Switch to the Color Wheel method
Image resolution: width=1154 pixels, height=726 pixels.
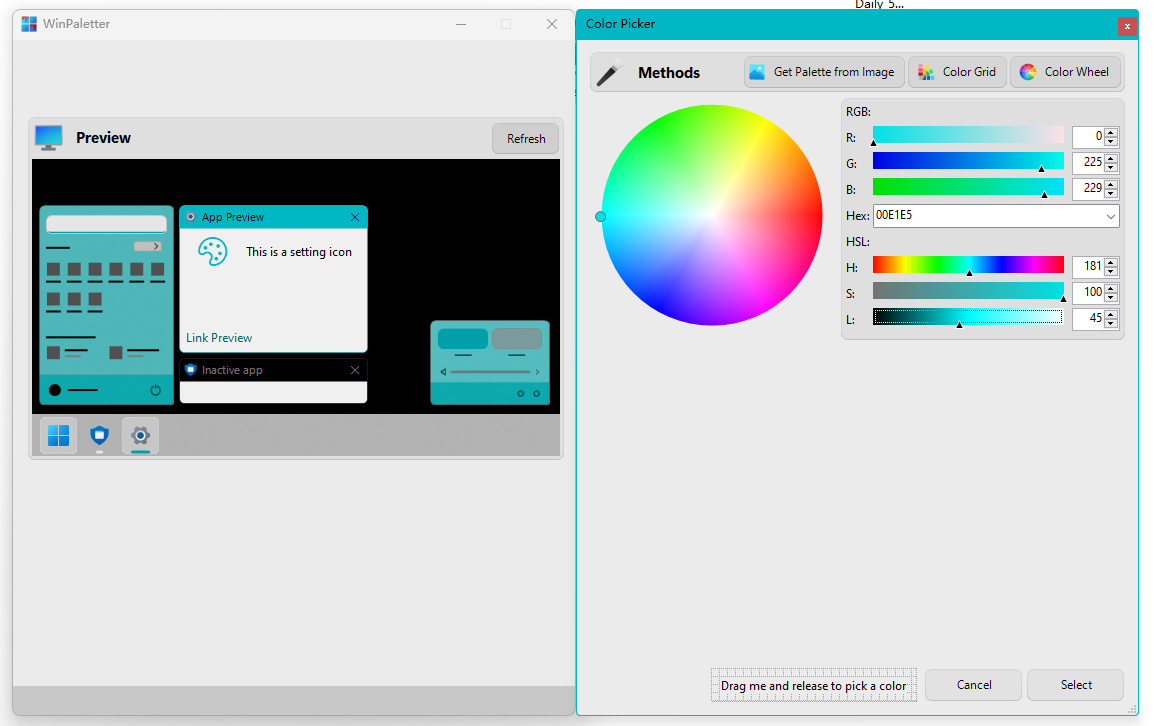click(x=1065, y=72)
